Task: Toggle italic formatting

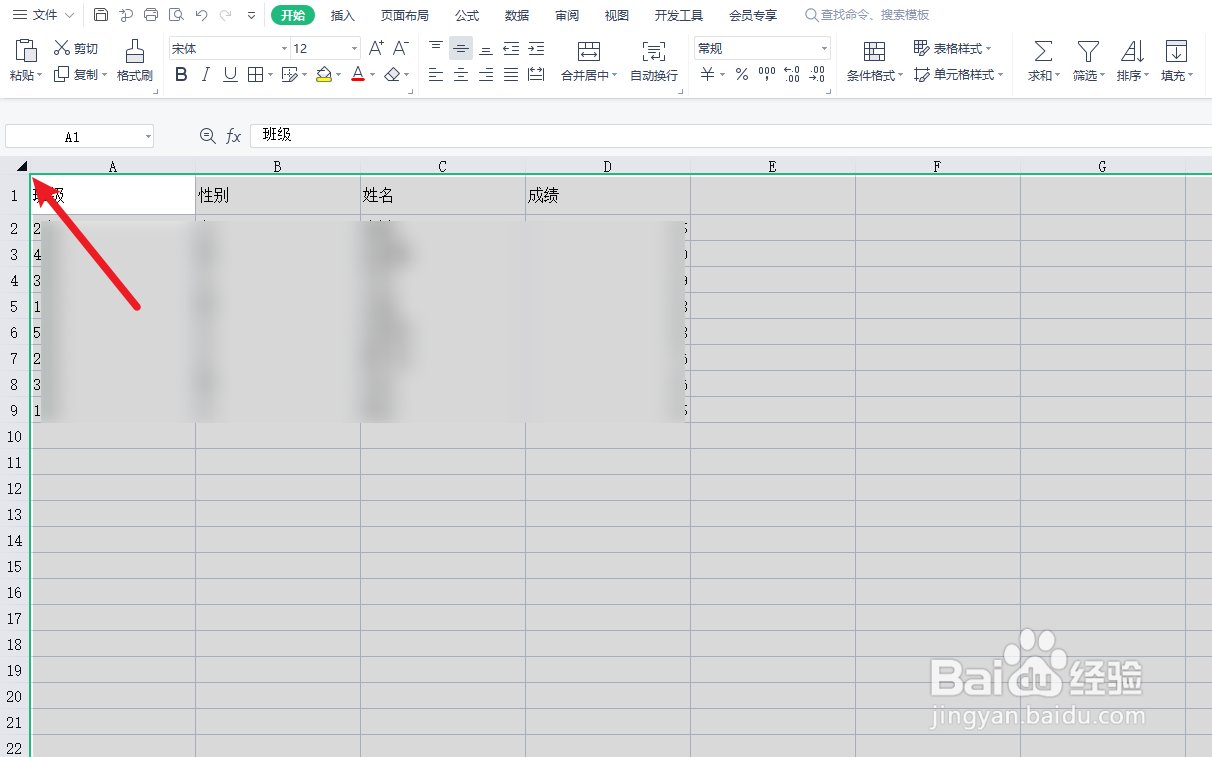Action: coord(206,74)
